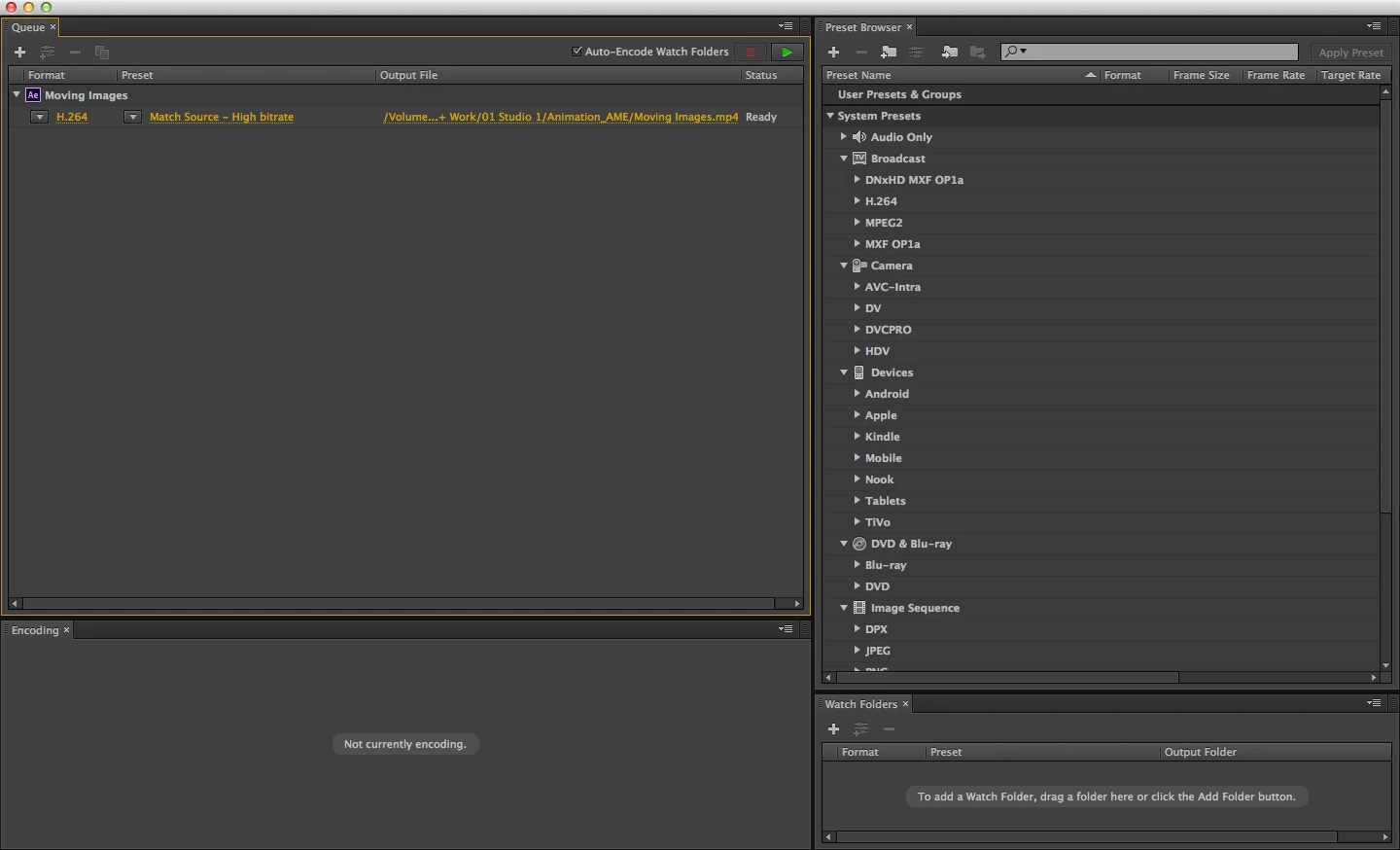
Task: Select the JPEG presets row
Action: (x=1101, y=651)
